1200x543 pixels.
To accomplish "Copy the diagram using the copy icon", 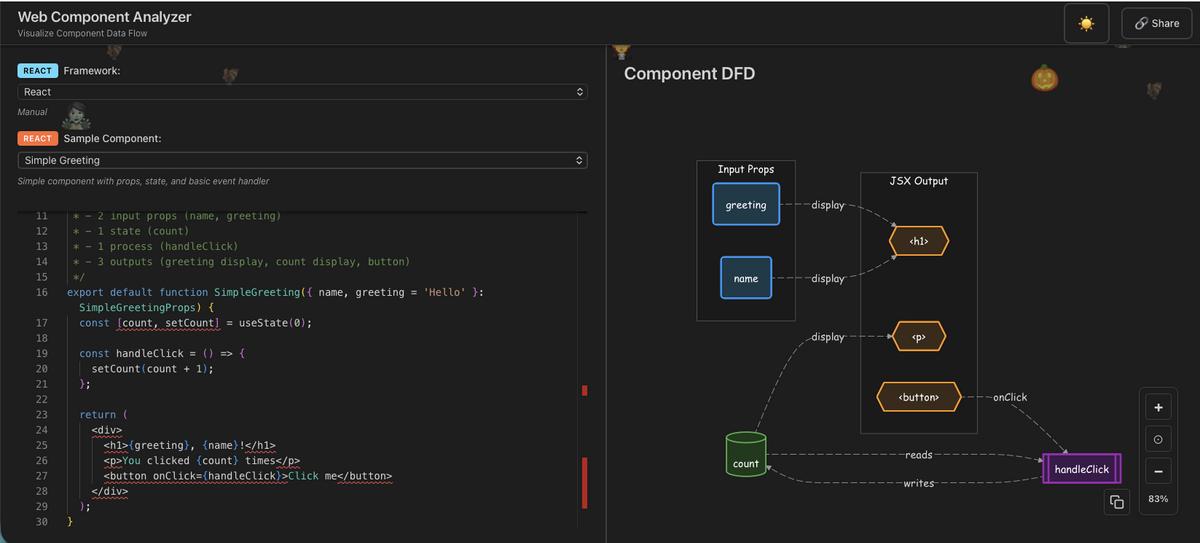I will click(x=1117, y=502).
